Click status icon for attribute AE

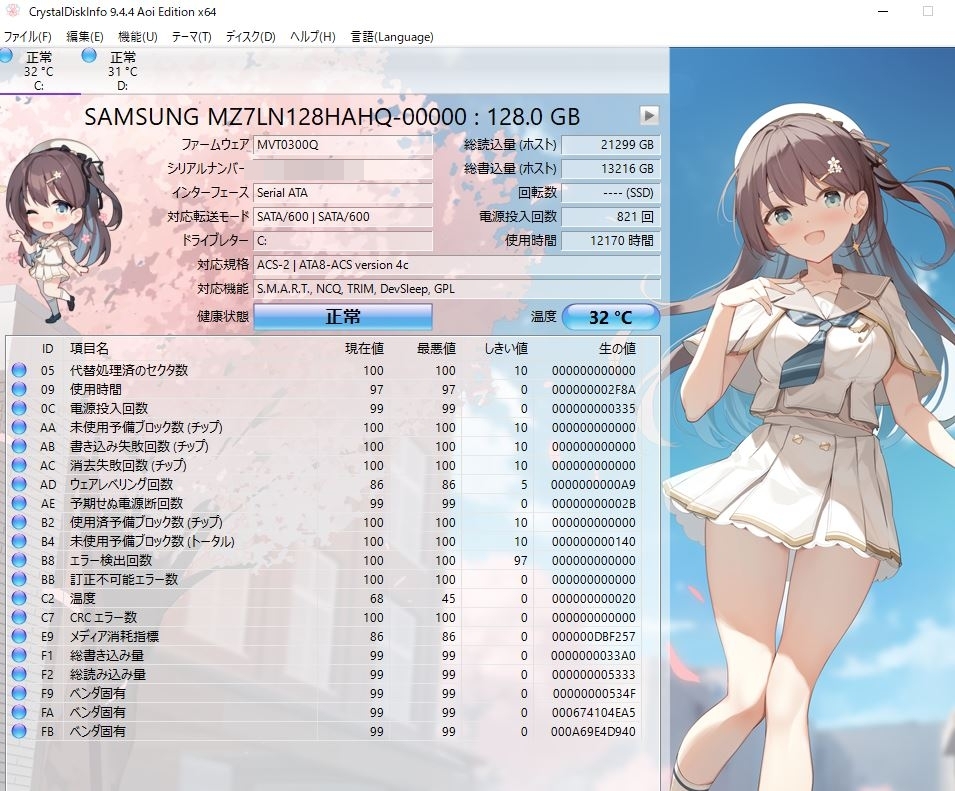[x=19, y=503]
